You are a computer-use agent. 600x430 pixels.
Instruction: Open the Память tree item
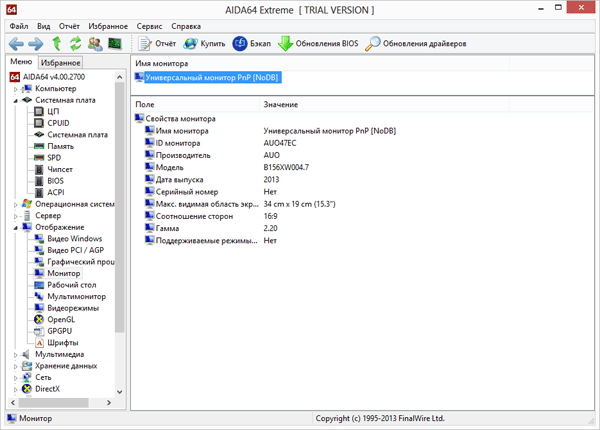tap(60, 146)
